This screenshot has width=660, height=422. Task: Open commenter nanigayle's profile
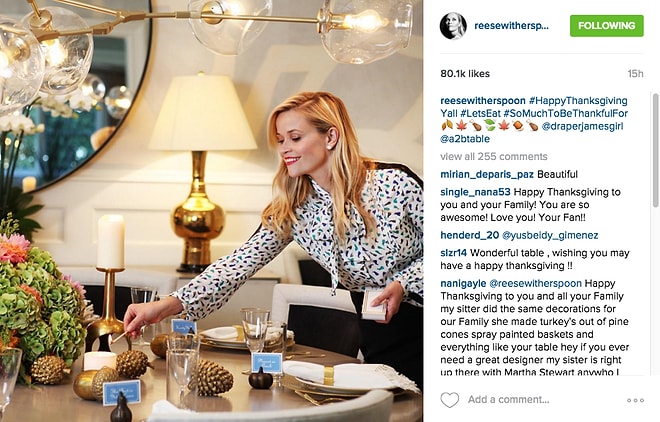pyautogui.click(x=463, y=283)
